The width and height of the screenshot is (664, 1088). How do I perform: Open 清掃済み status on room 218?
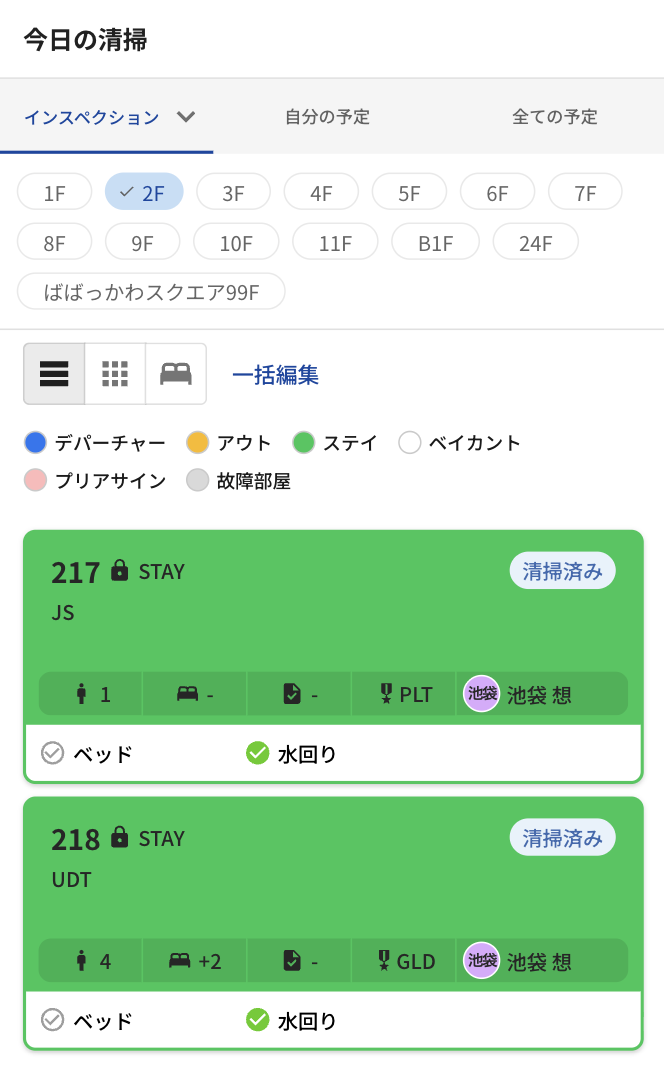[x=563, y=838]
